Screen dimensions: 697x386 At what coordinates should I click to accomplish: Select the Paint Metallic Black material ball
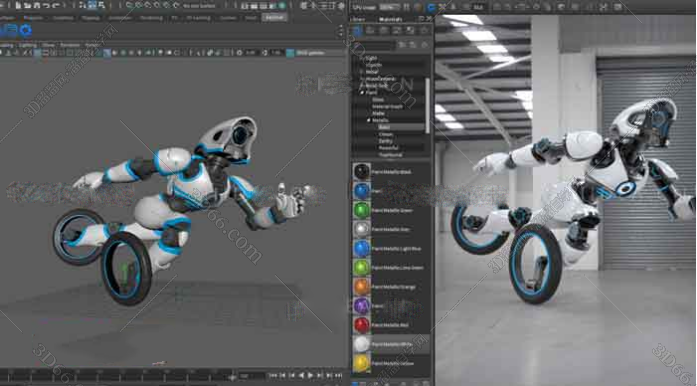point(362,172)
